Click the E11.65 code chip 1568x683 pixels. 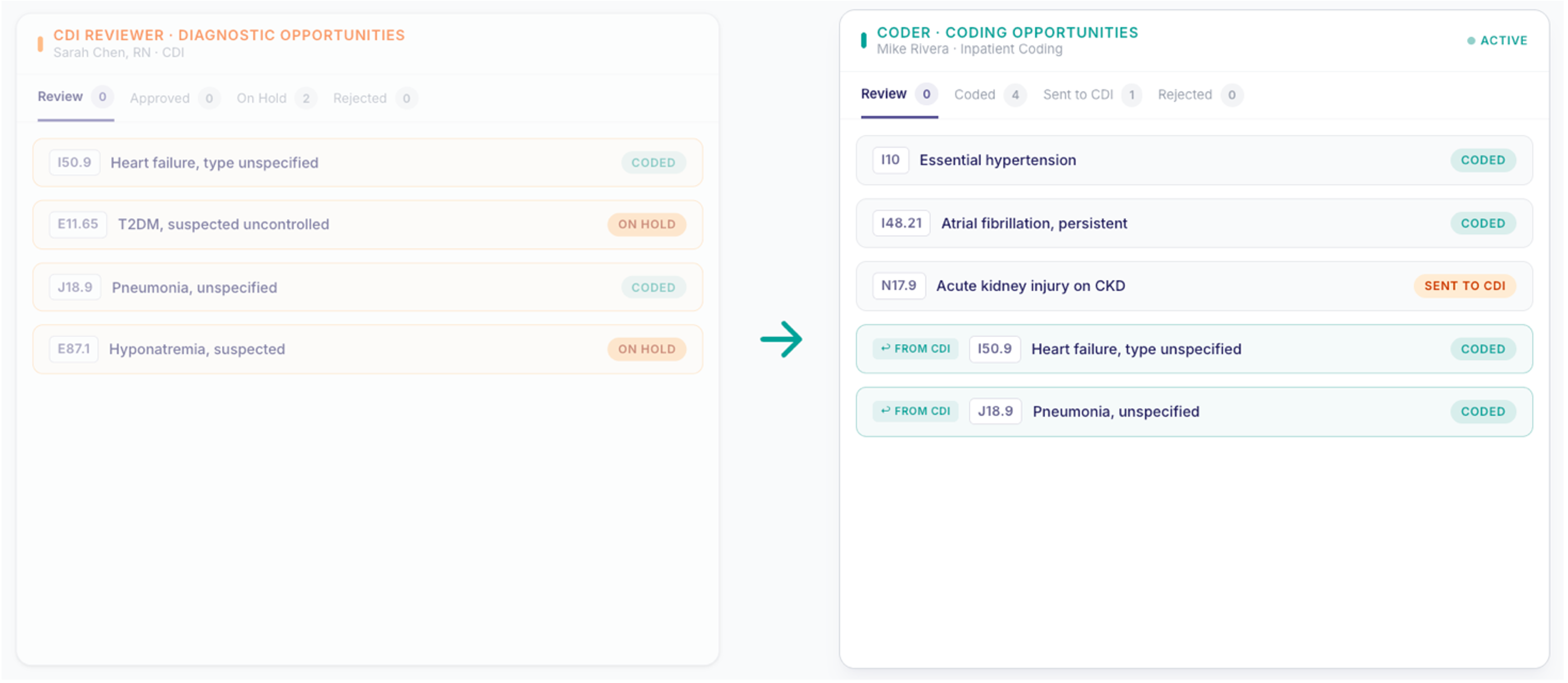pos(78,224)
